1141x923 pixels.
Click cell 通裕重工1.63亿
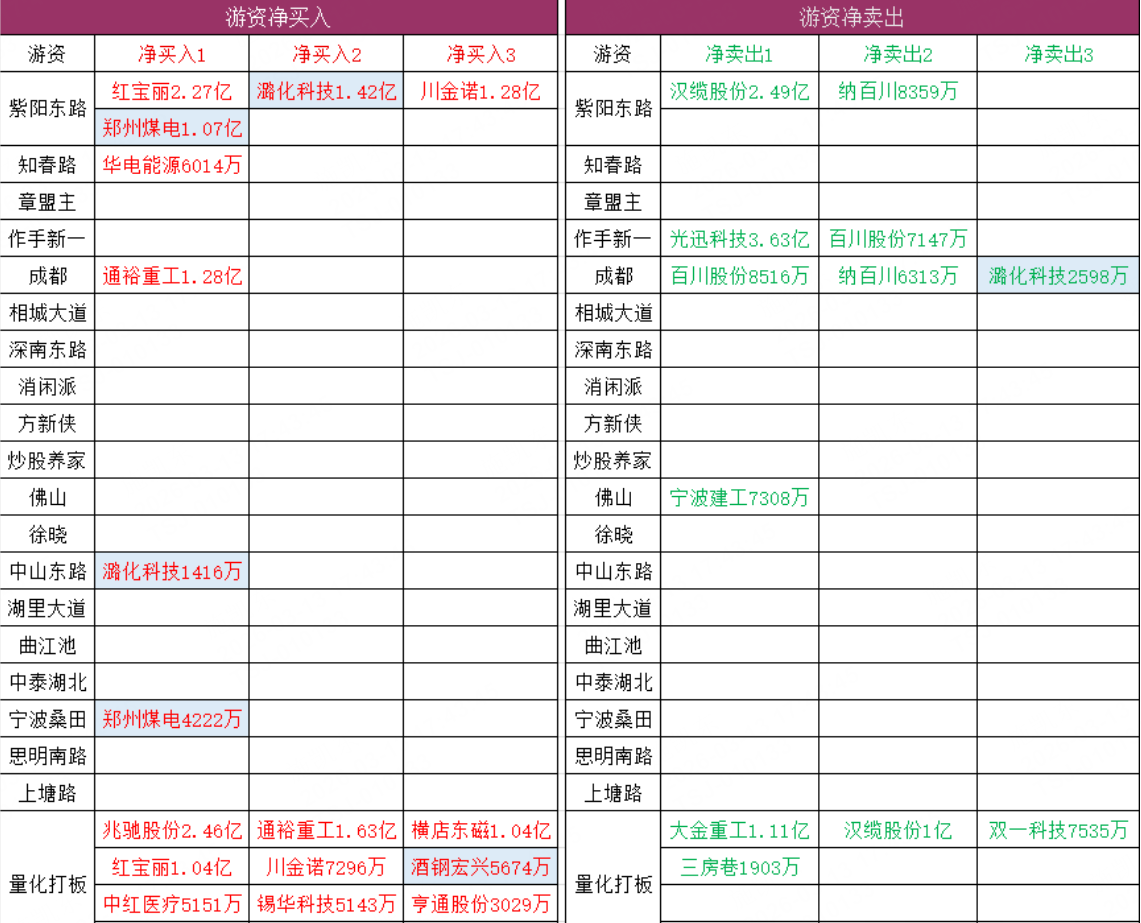pos(326,831)
